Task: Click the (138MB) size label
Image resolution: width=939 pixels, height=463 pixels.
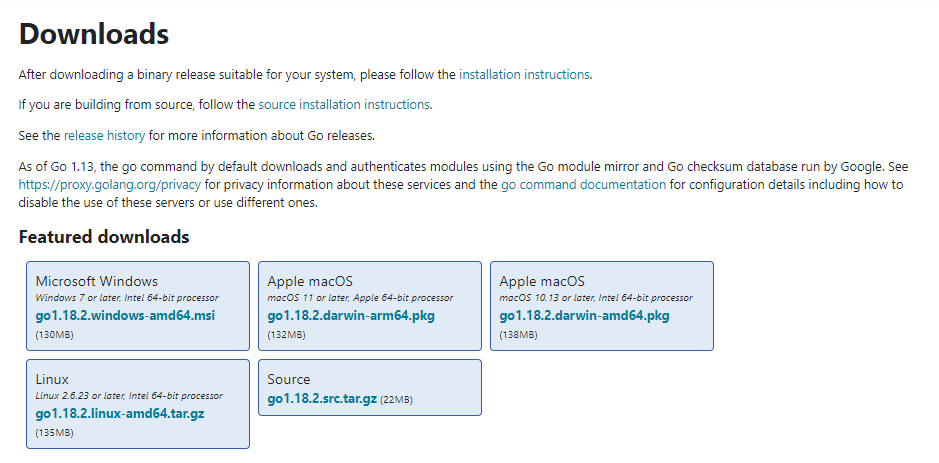Action: pos(519,335)
